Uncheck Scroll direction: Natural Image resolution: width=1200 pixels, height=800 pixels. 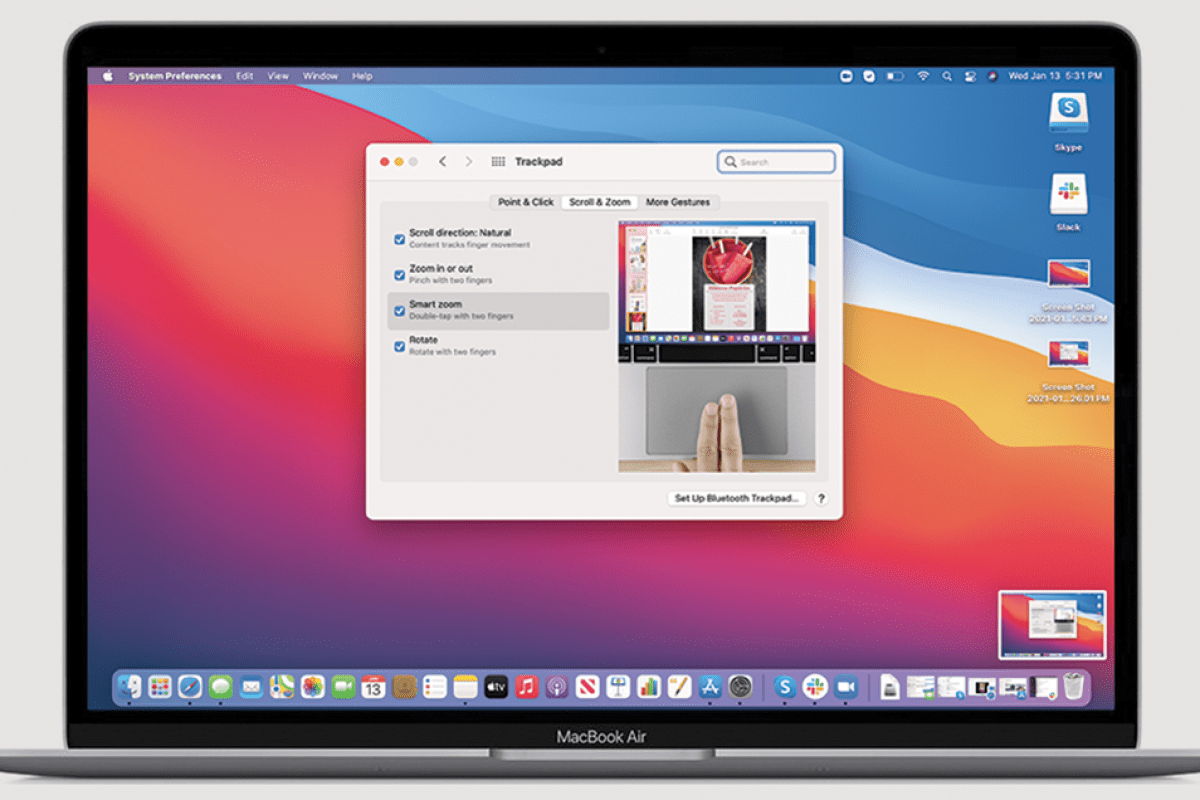[x=399, y=238]
